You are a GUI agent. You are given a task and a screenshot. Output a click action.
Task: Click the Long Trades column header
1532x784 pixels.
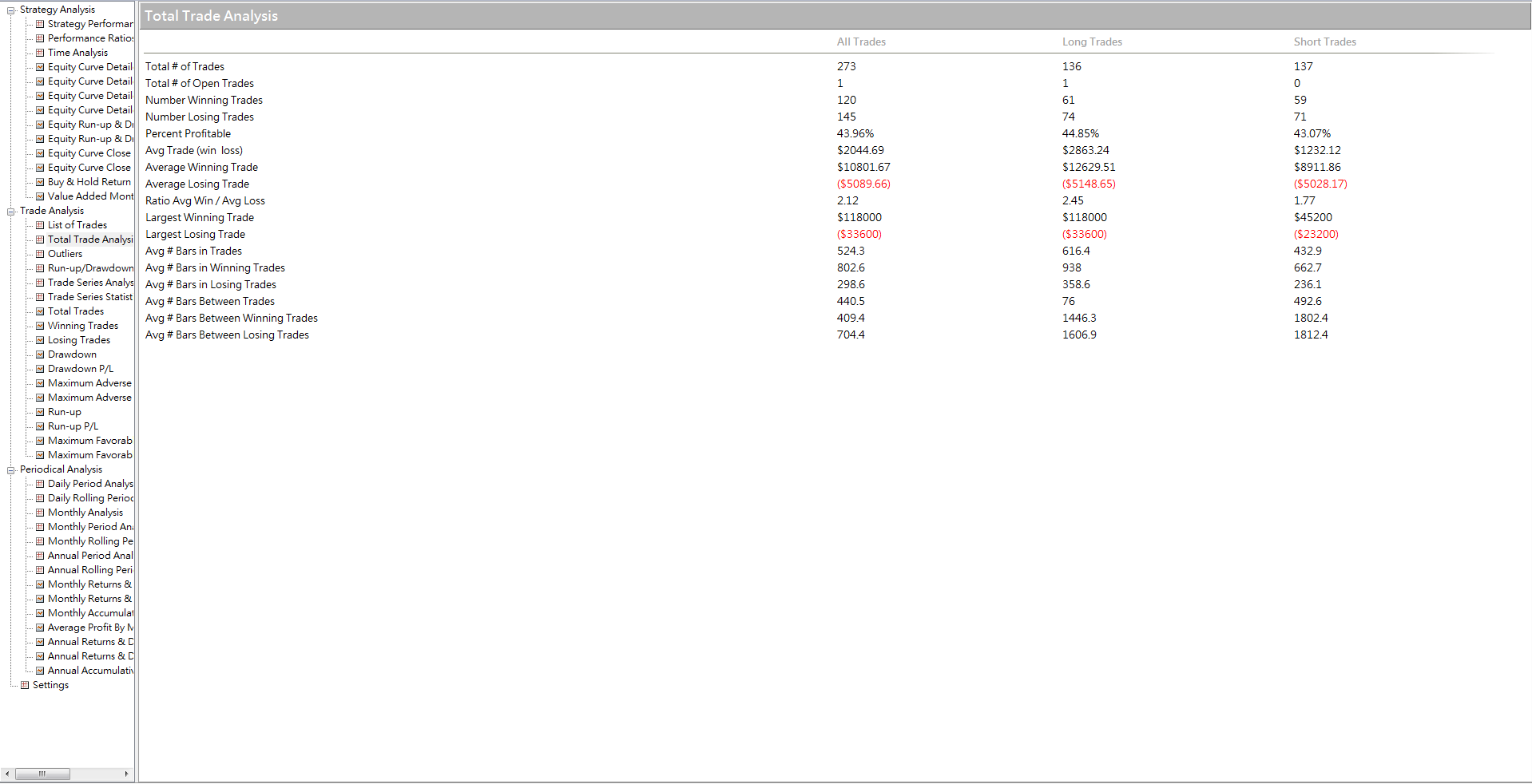pos(1092,42)
